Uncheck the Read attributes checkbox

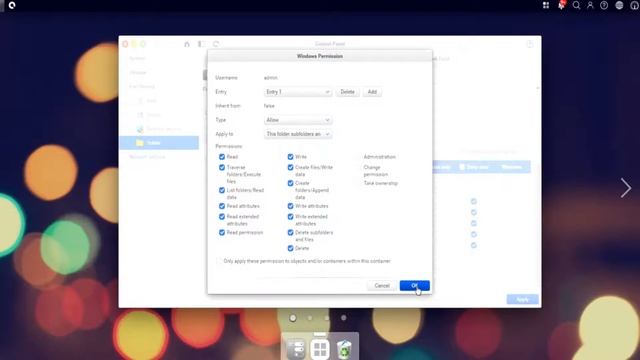tap(222, 206)
